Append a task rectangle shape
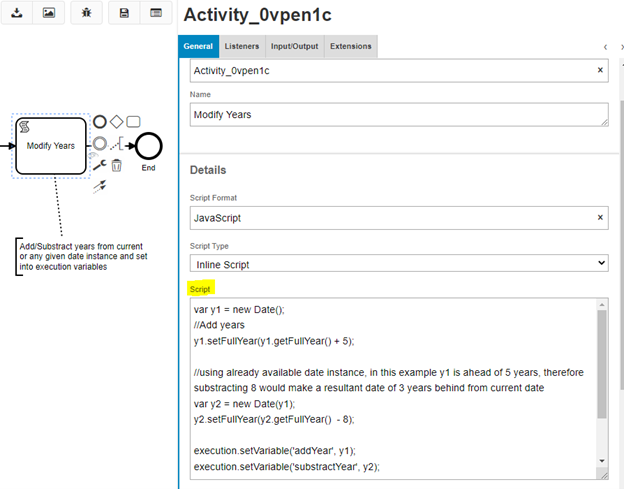 tap(133, 122)
